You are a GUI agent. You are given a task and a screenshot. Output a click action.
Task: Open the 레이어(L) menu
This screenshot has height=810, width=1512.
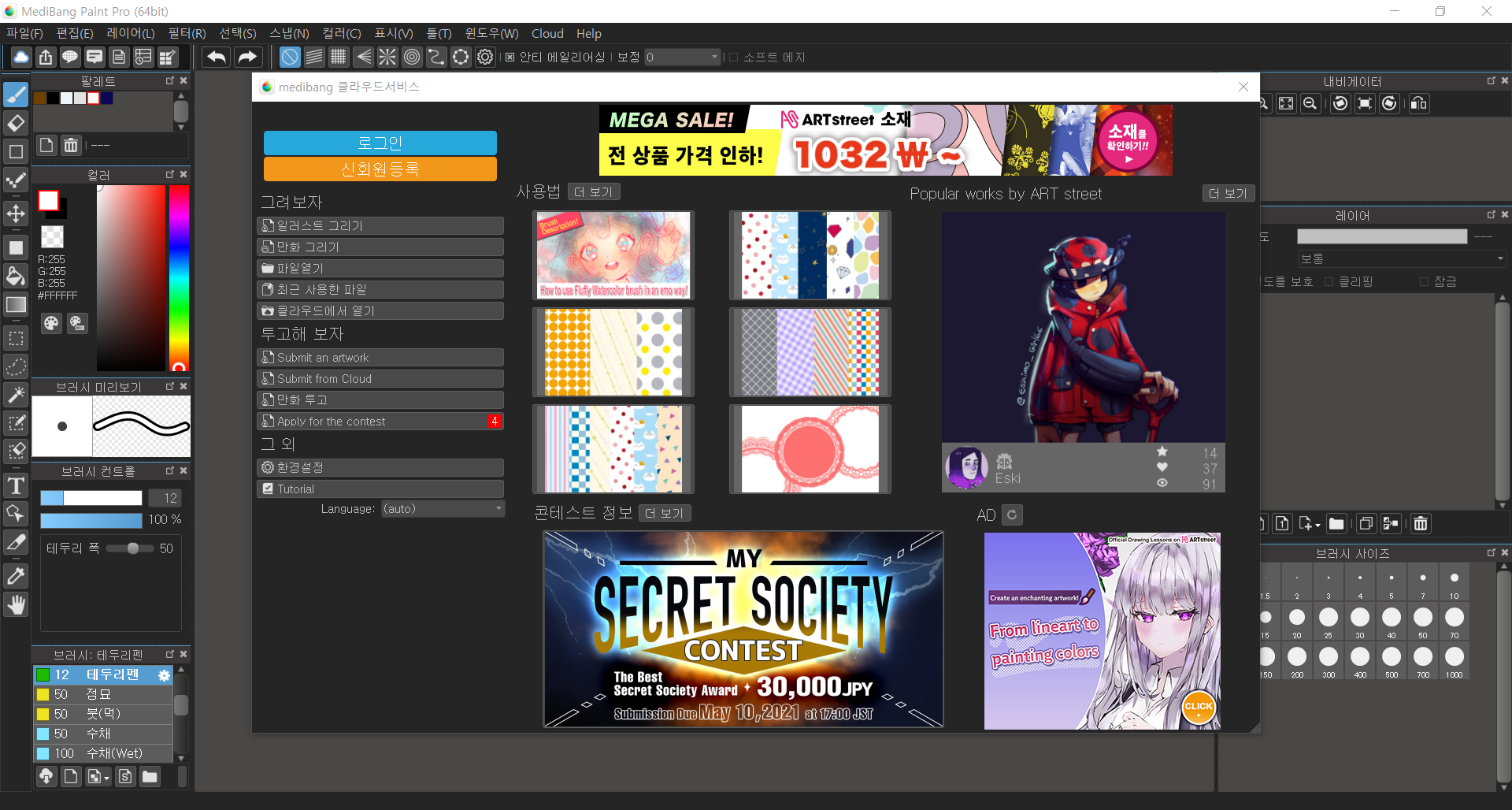[131, 33]
